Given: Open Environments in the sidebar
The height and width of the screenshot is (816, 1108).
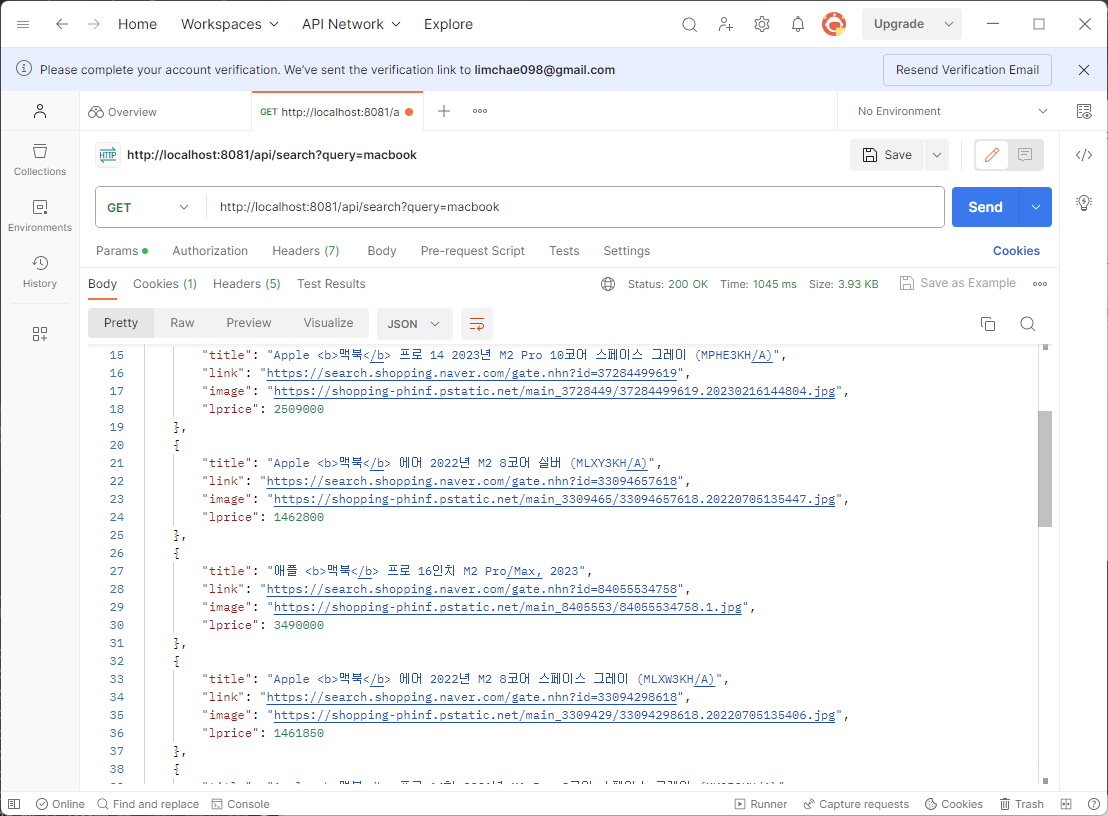Looking at the screenshot, I should pyautogui.click(x=40, y=216).
